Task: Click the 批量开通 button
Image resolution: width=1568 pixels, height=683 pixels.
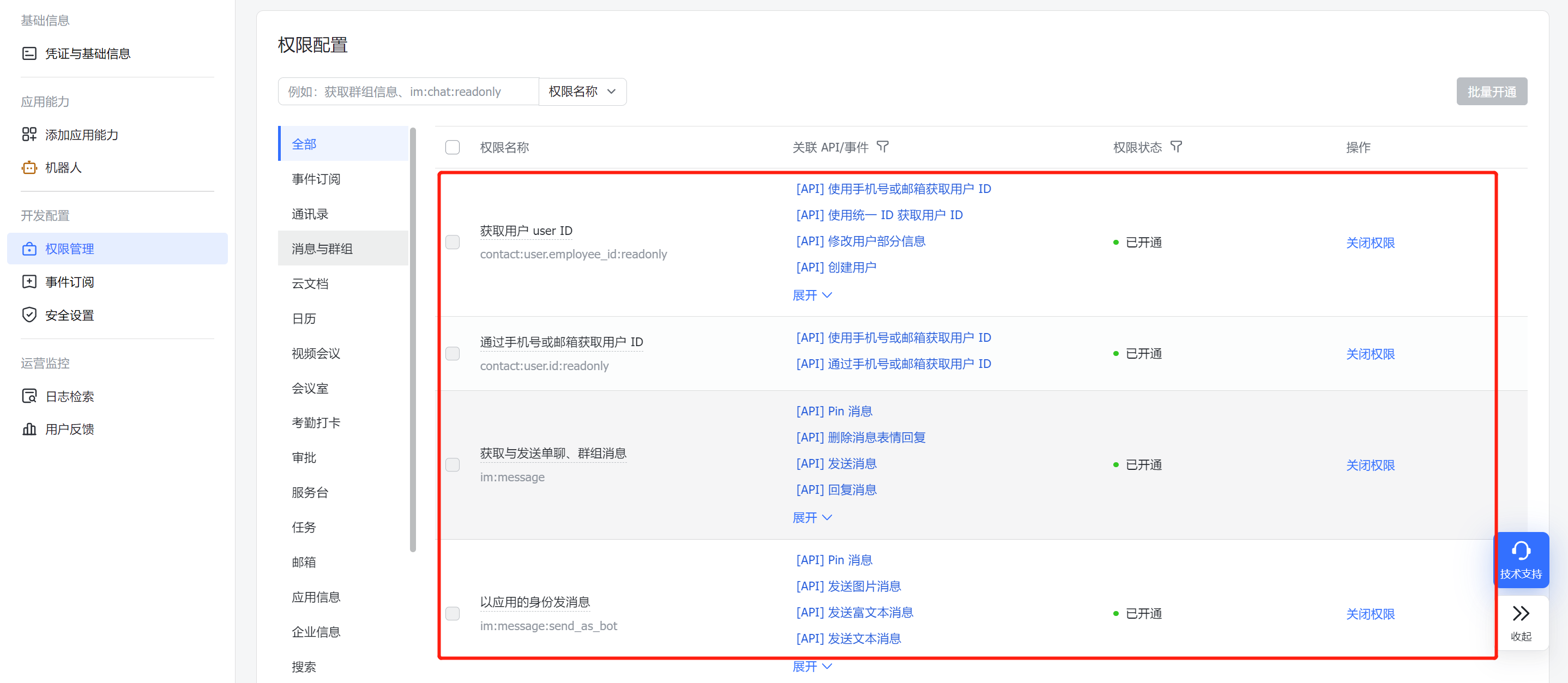Action: coord(1491,92)
